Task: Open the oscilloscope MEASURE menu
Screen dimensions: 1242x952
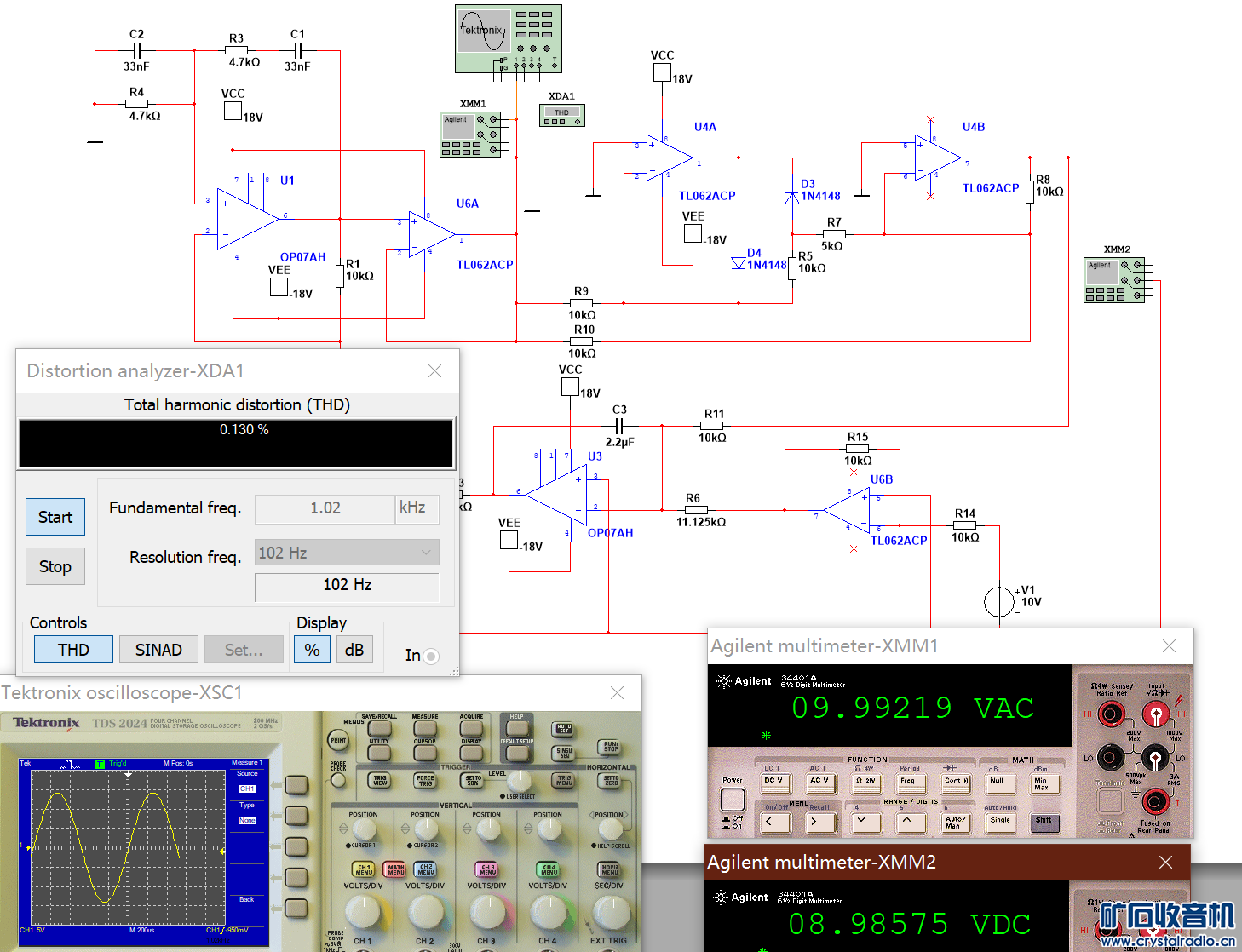Action: point(425,727)
